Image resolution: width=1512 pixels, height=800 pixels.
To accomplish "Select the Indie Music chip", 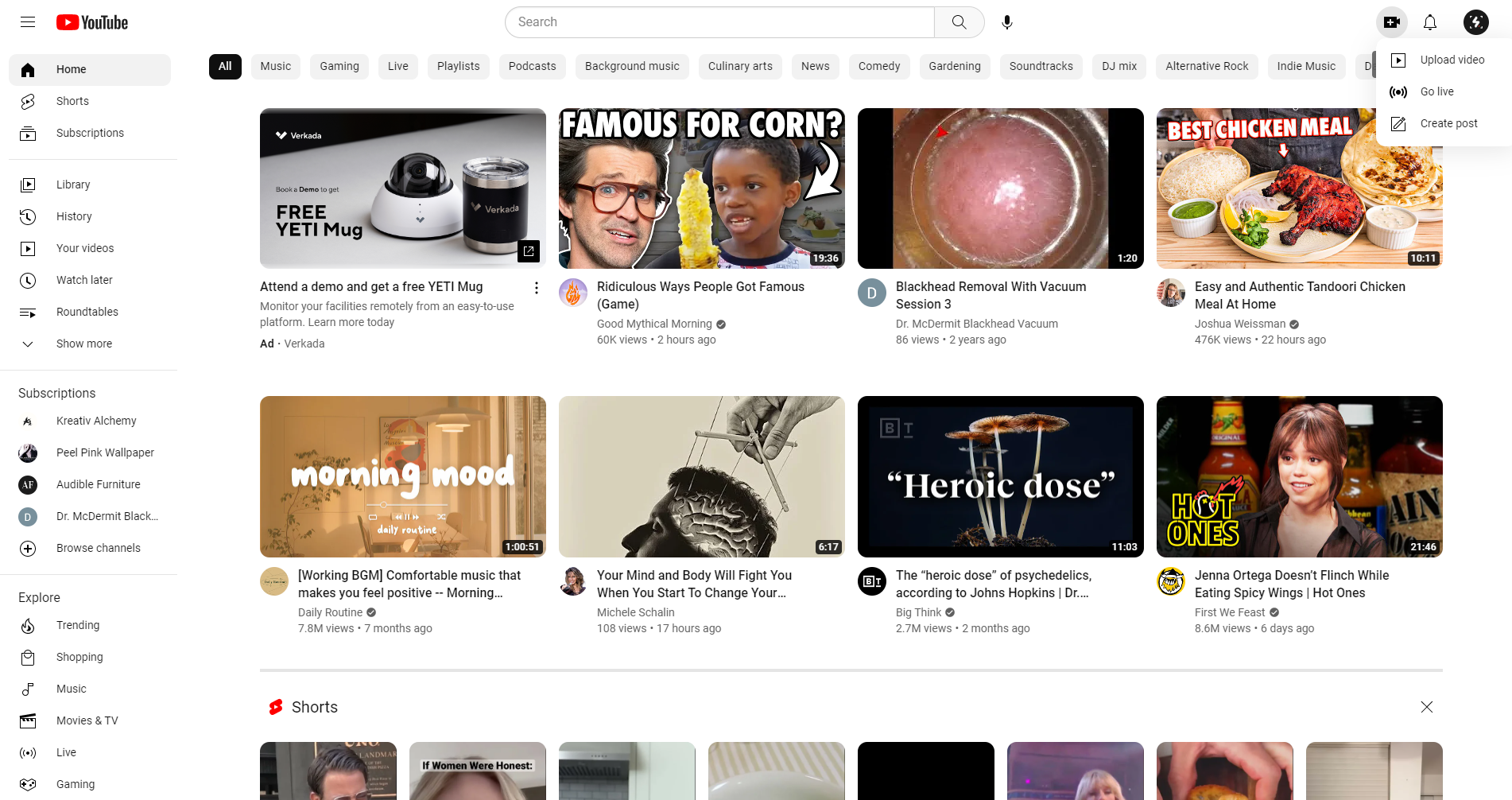I will [x=1306, y=66].
